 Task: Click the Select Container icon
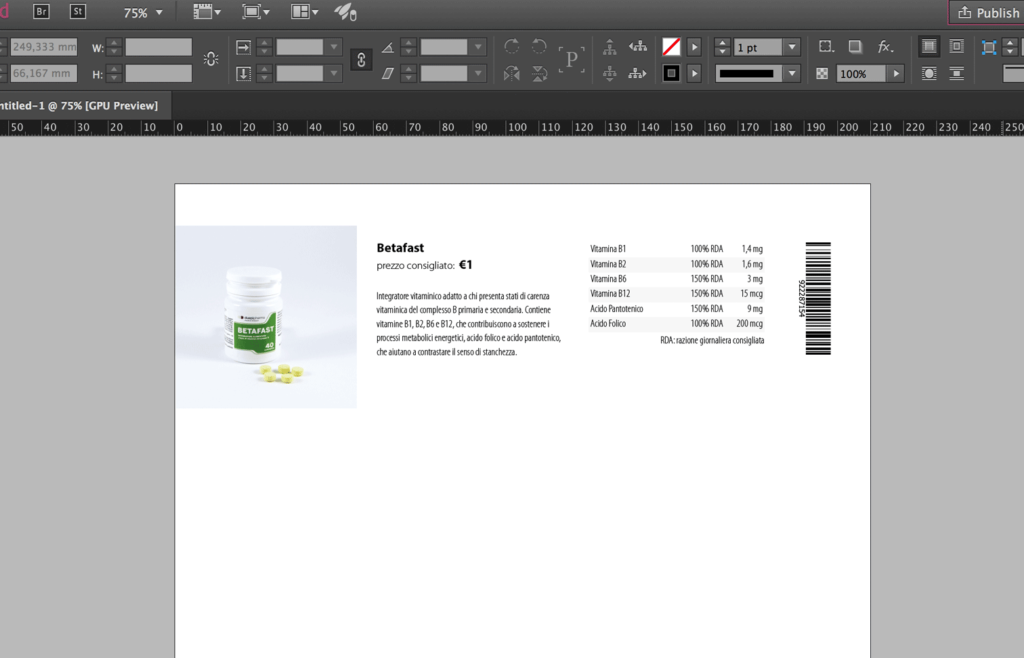click(x=609, y=46)
